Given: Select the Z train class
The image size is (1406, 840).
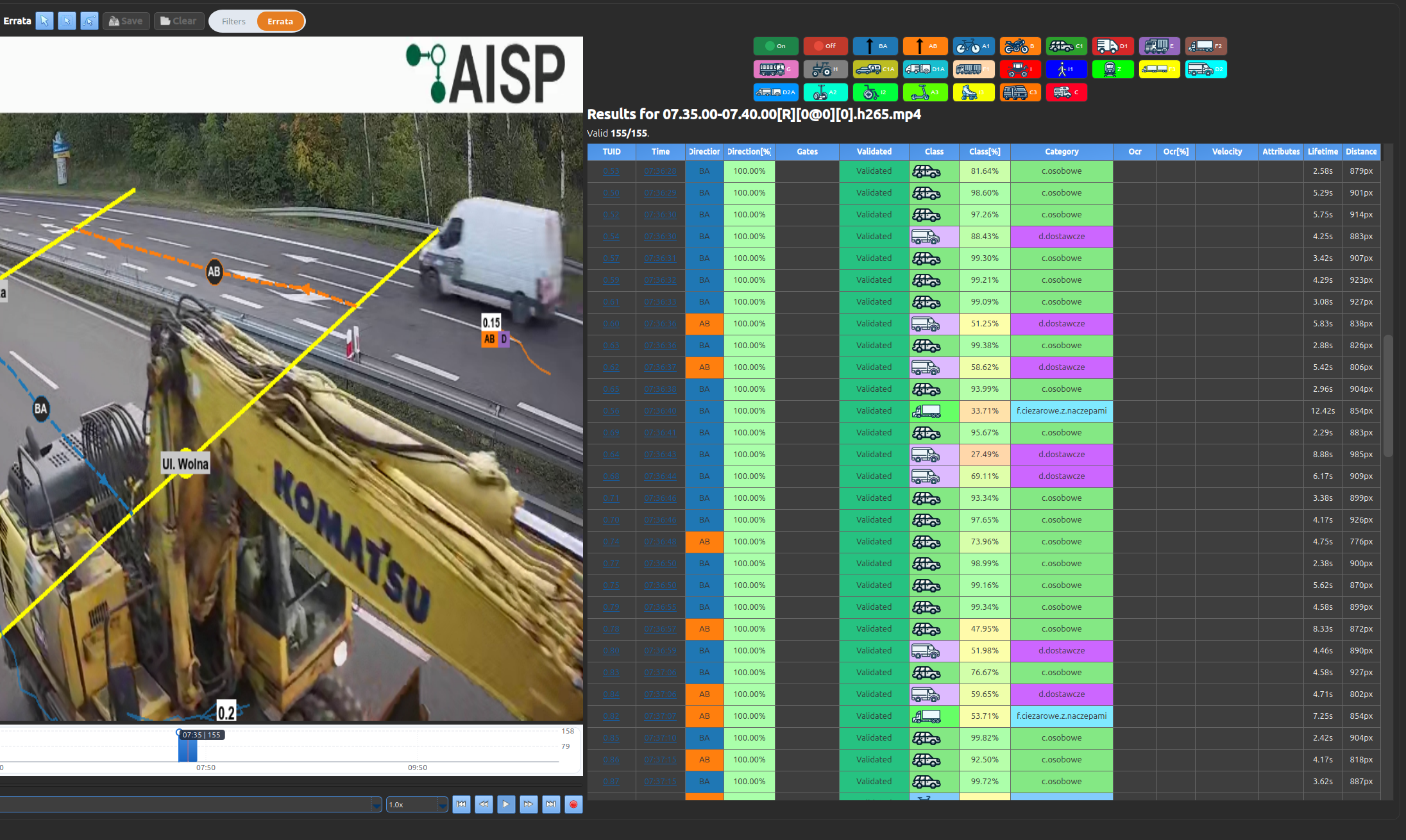Looking at the screenshot, I should pos(1113,69).
